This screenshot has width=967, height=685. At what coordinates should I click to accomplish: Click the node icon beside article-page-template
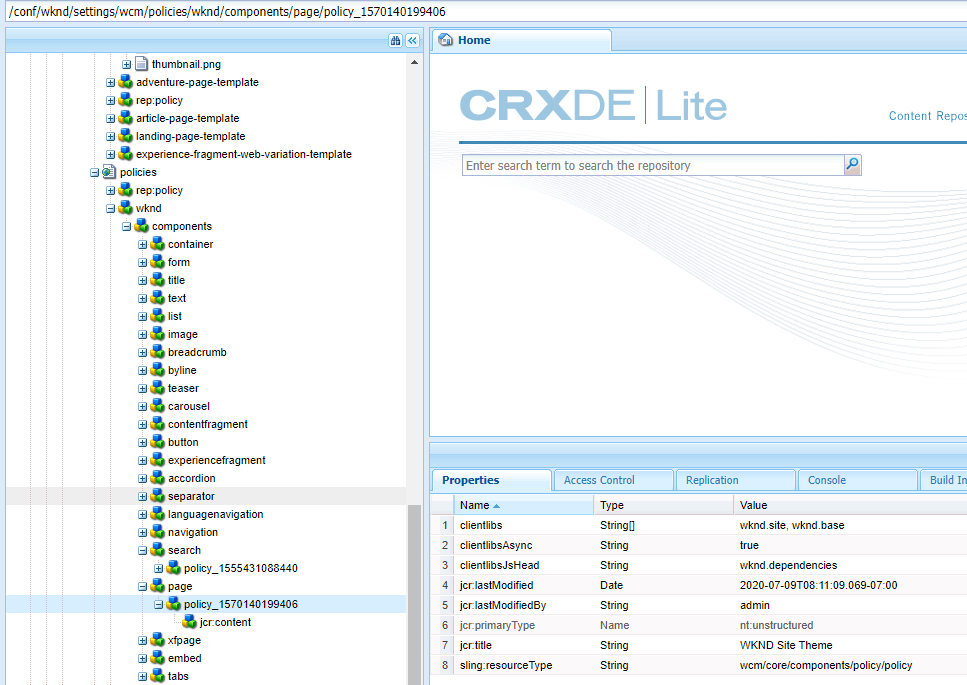click(125, 118)
